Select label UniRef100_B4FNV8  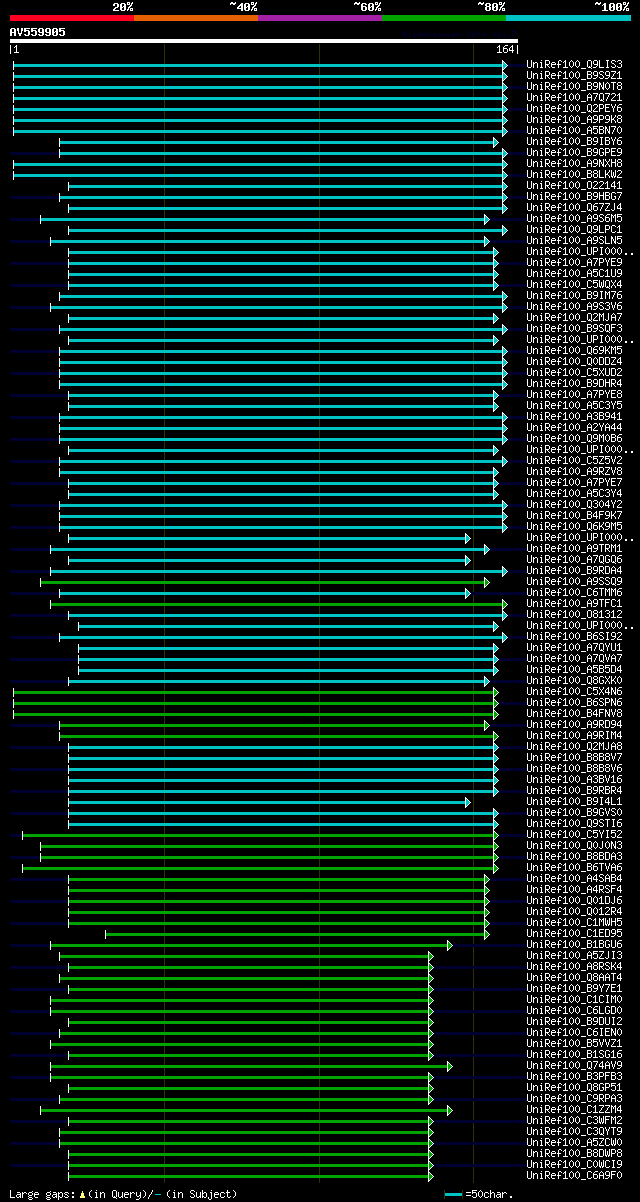[575, 714]
